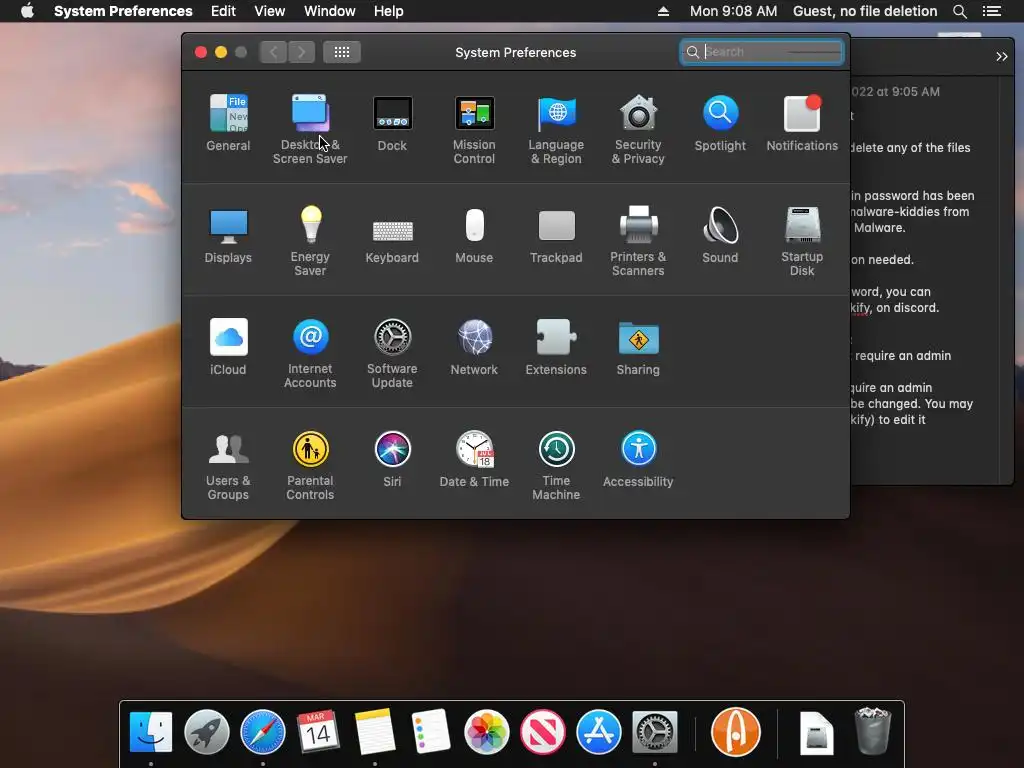Screen dimensions: 1024x768
Task: Open the Notifications preference pane
Action: pyautogui.click(x=802, y=123)
